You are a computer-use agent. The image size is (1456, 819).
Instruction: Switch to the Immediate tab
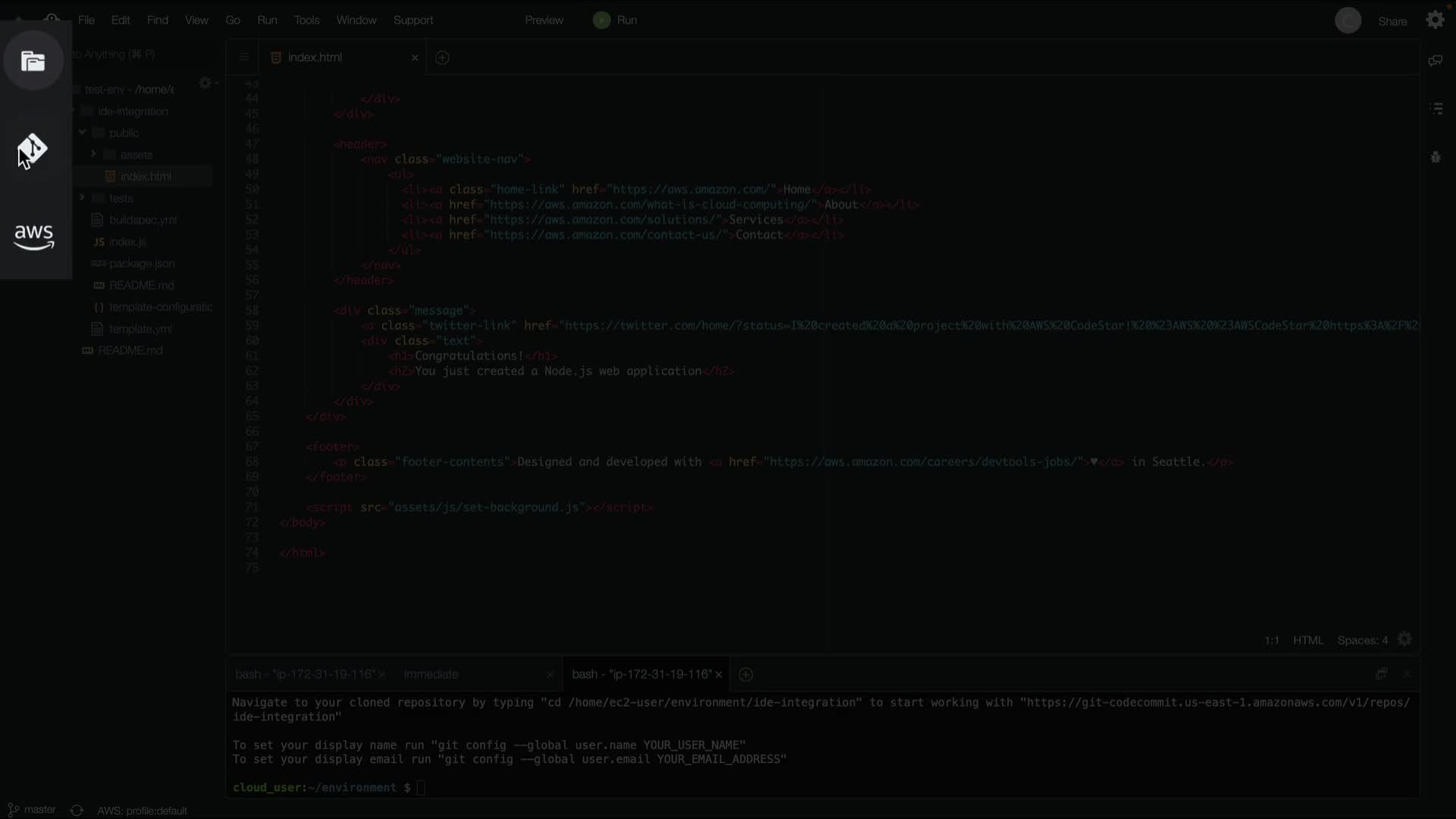(x=431, y=674)
